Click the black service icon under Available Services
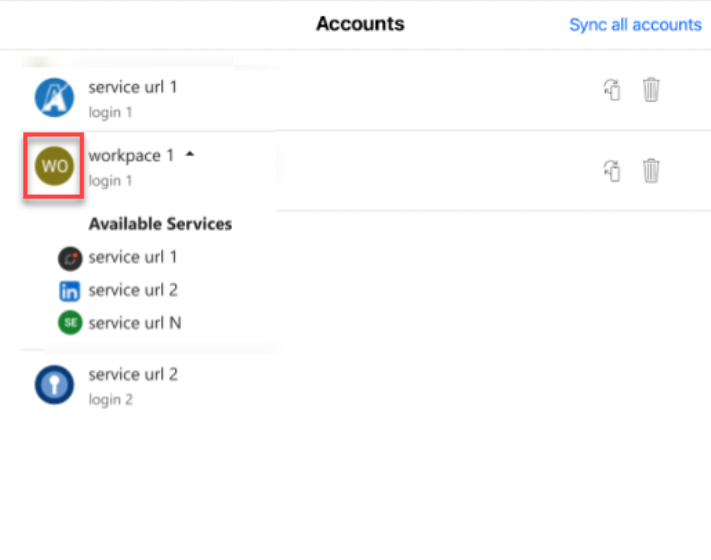This screenshot has height=560, width=711. tap(70, 258)
